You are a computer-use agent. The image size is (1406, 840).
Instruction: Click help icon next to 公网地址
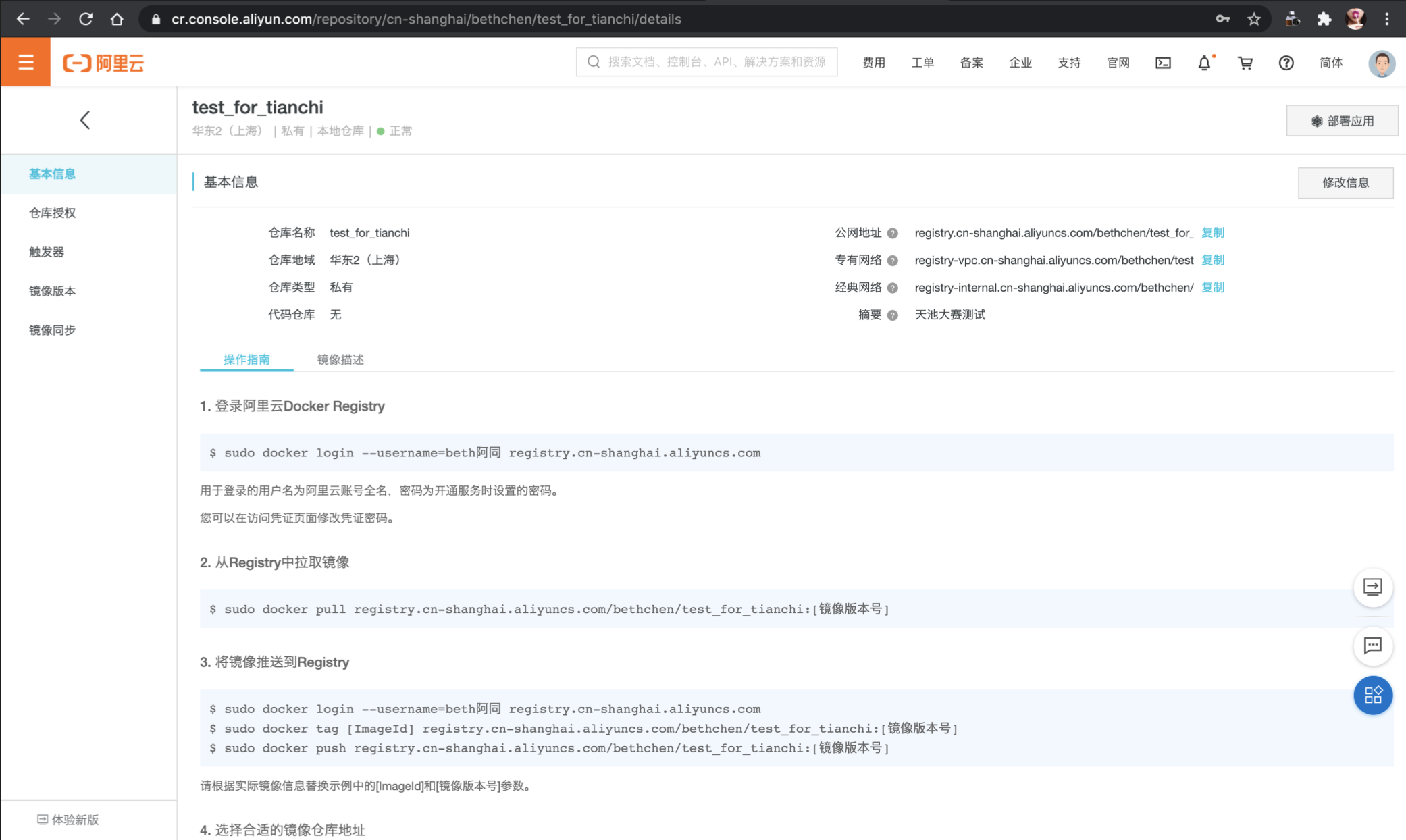(892, 234)
